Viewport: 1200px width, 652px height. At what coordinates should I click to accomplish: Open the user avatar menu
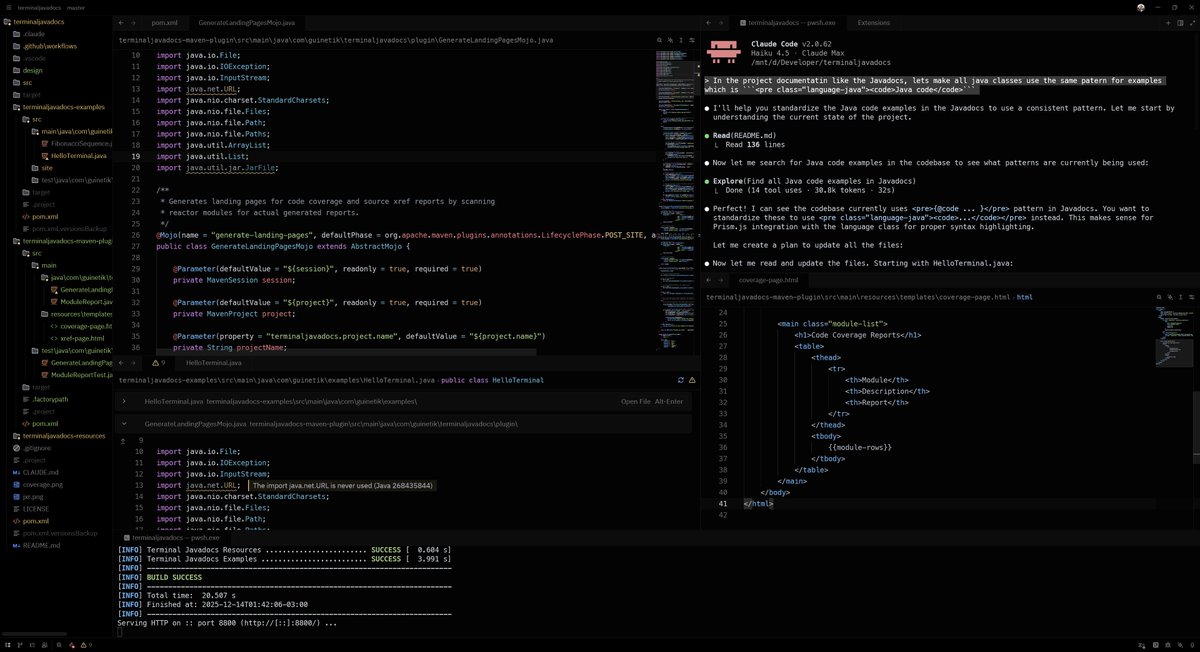1141,7
